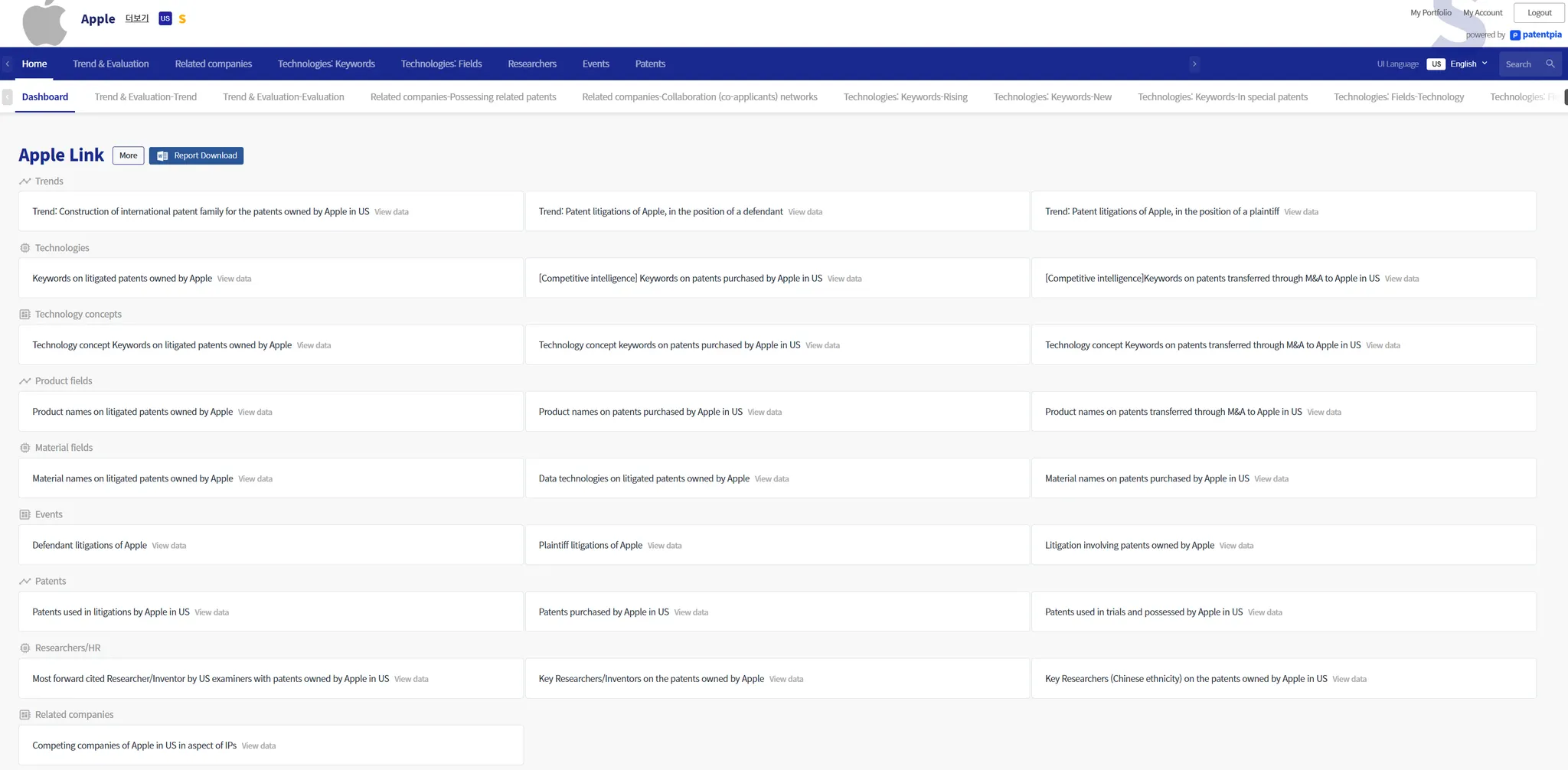1568x770 pixels.
Task: Open the Researchers menu
Action: click(x=532, y=64)
